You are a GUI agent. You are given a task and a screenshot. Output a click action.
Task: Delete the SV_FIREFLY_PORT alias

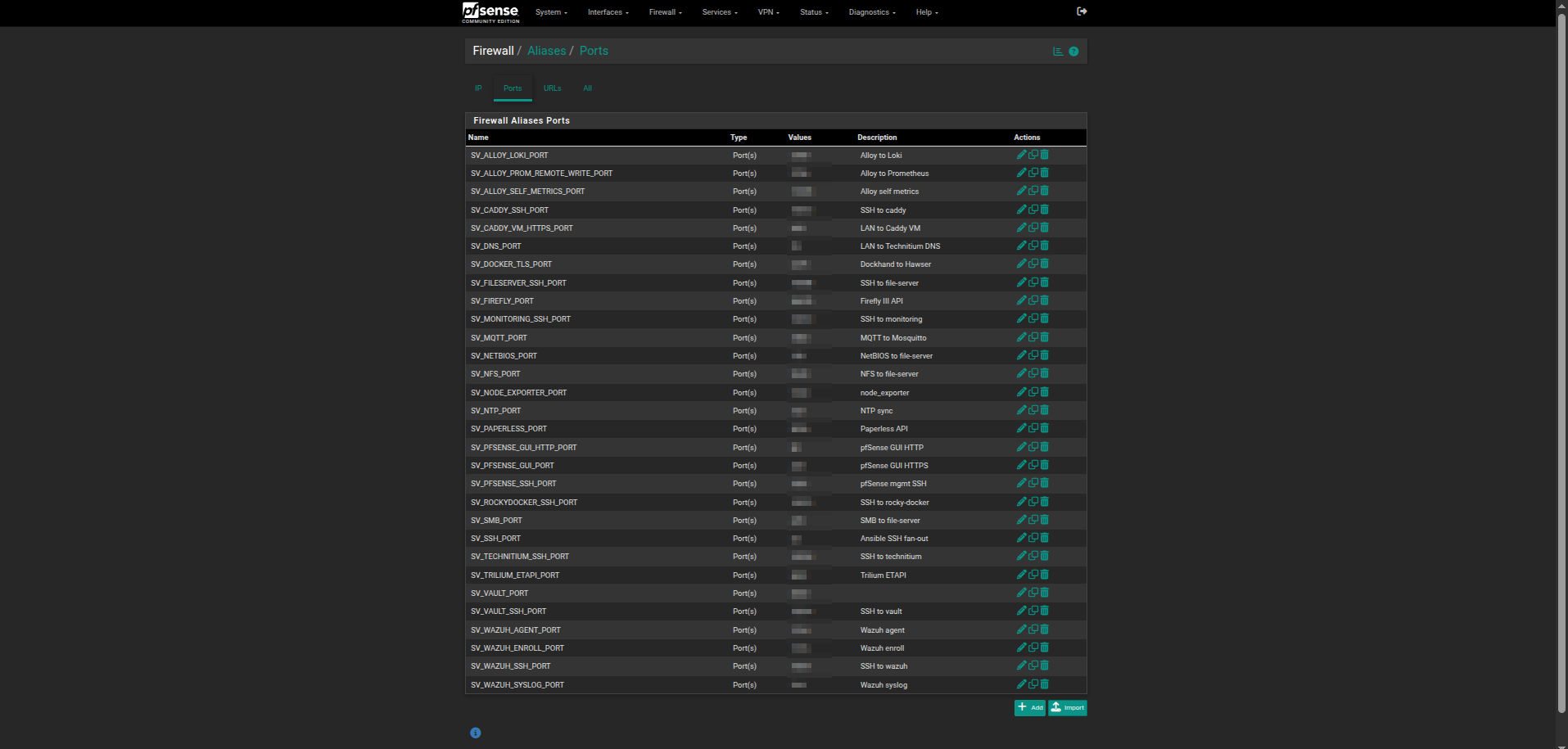click(1045, 300)
